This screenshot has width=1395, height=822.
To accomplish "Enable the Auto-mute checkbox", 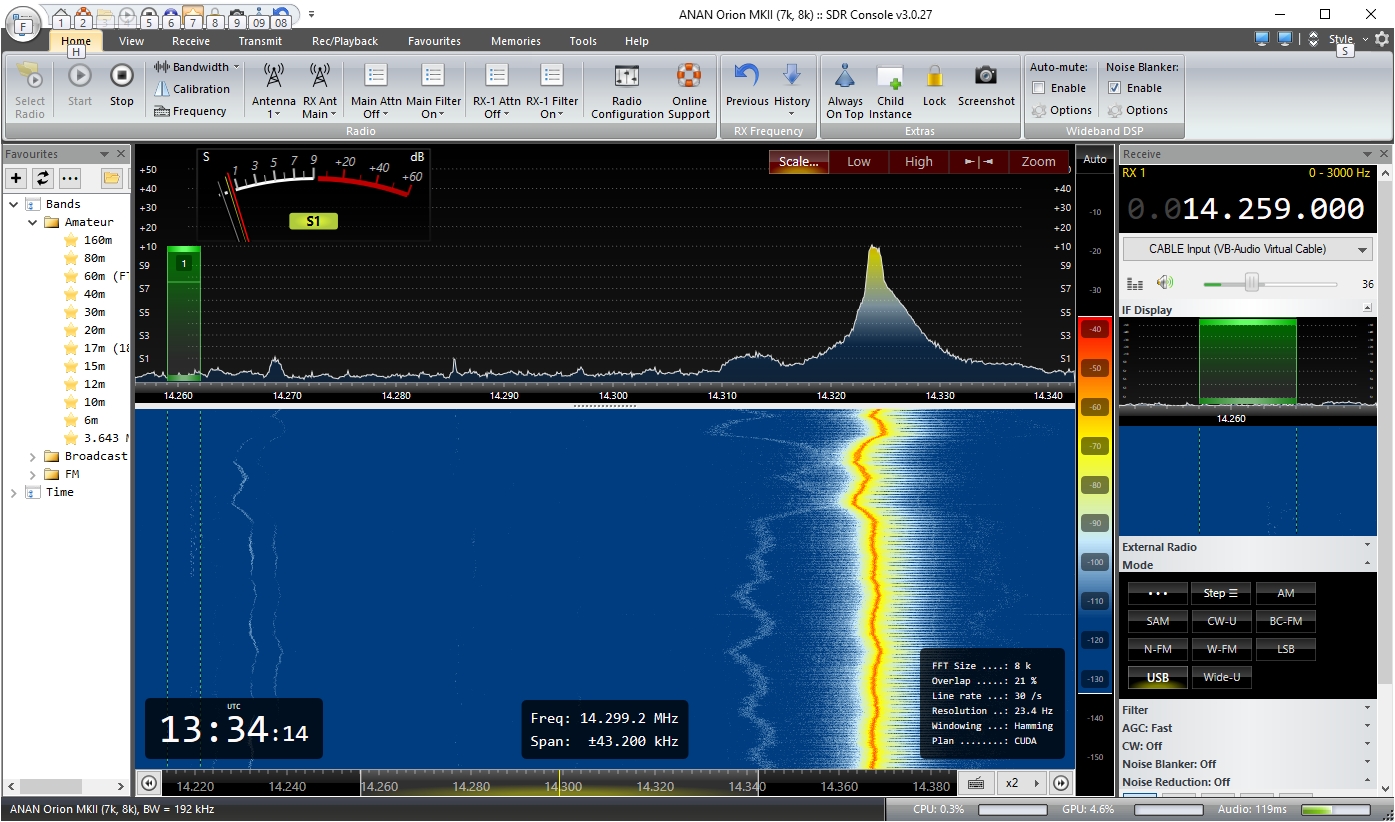I will [1039, 88].
